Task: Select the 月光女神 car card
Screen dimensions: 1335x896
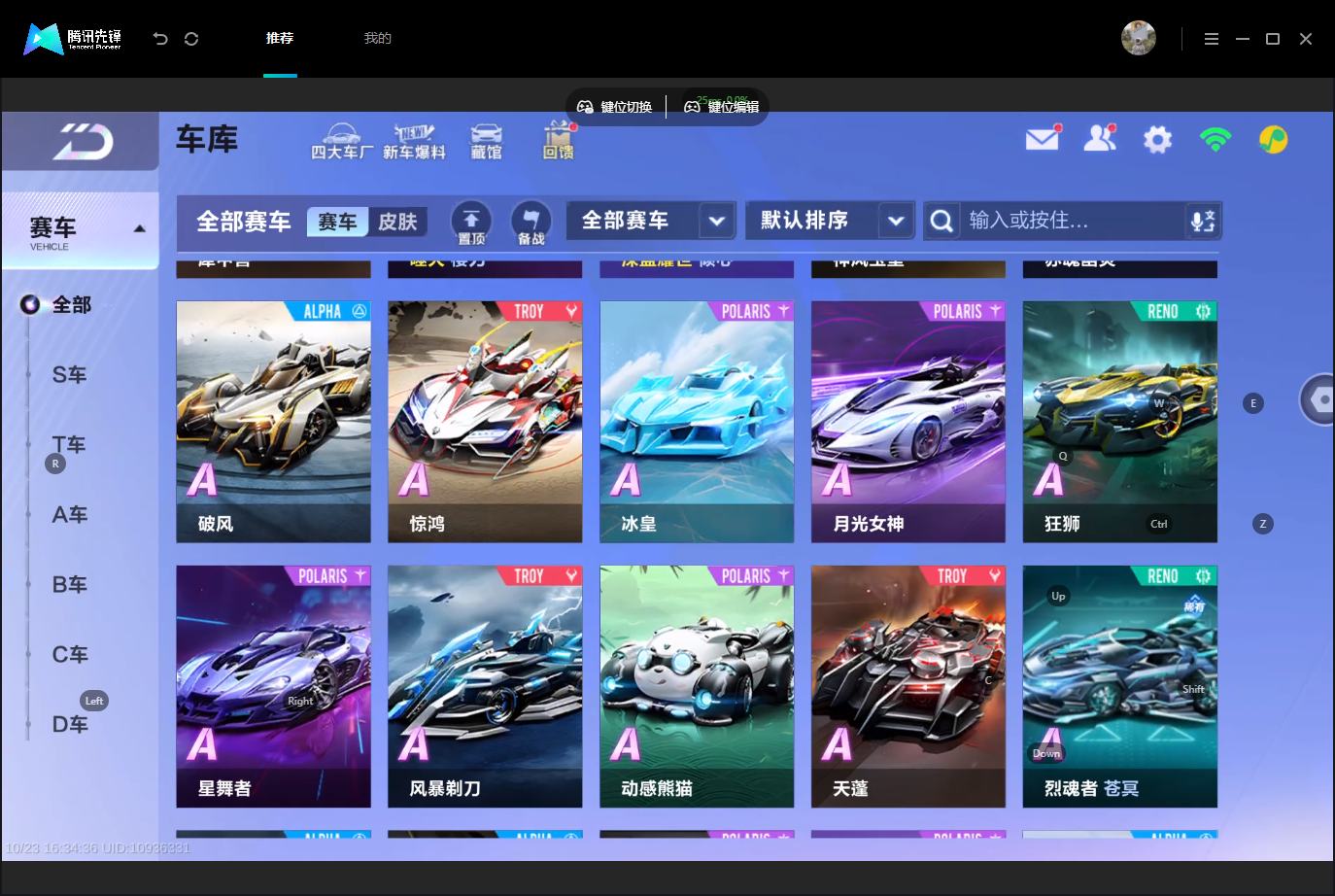Action: click(x=908, y=422)
